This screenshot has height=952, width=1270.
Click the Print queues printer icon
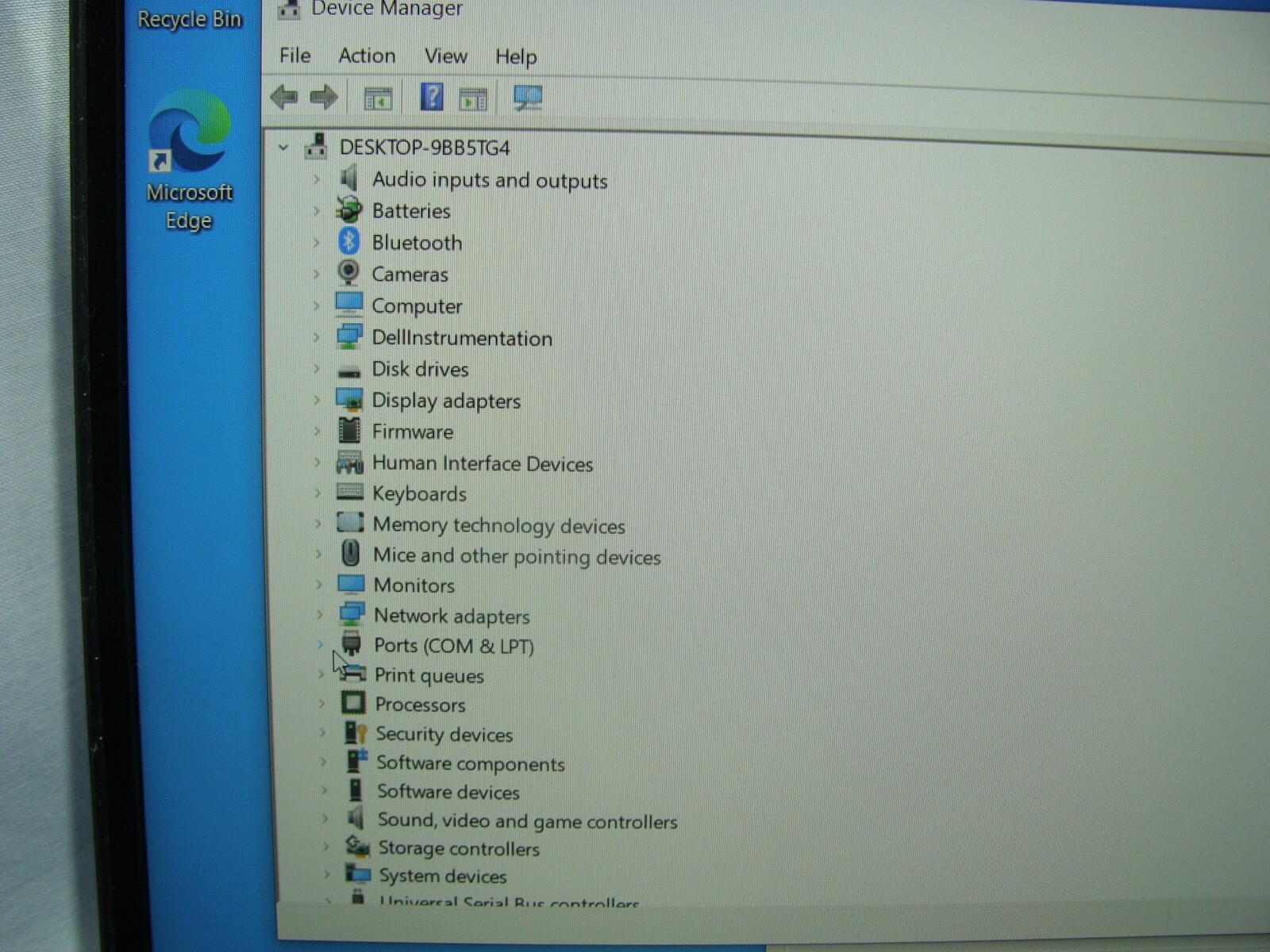(x=354, y=674)
